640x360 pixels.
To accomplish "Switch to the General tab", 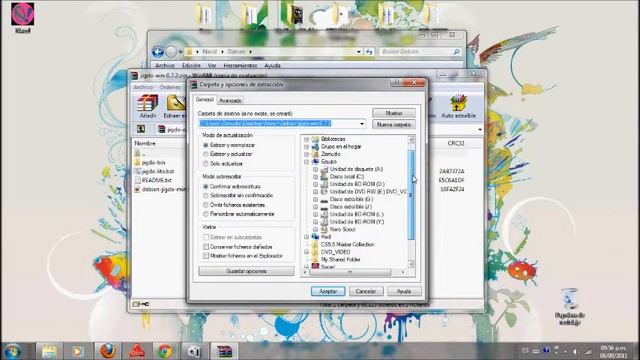I will click(x=204, y=100).
